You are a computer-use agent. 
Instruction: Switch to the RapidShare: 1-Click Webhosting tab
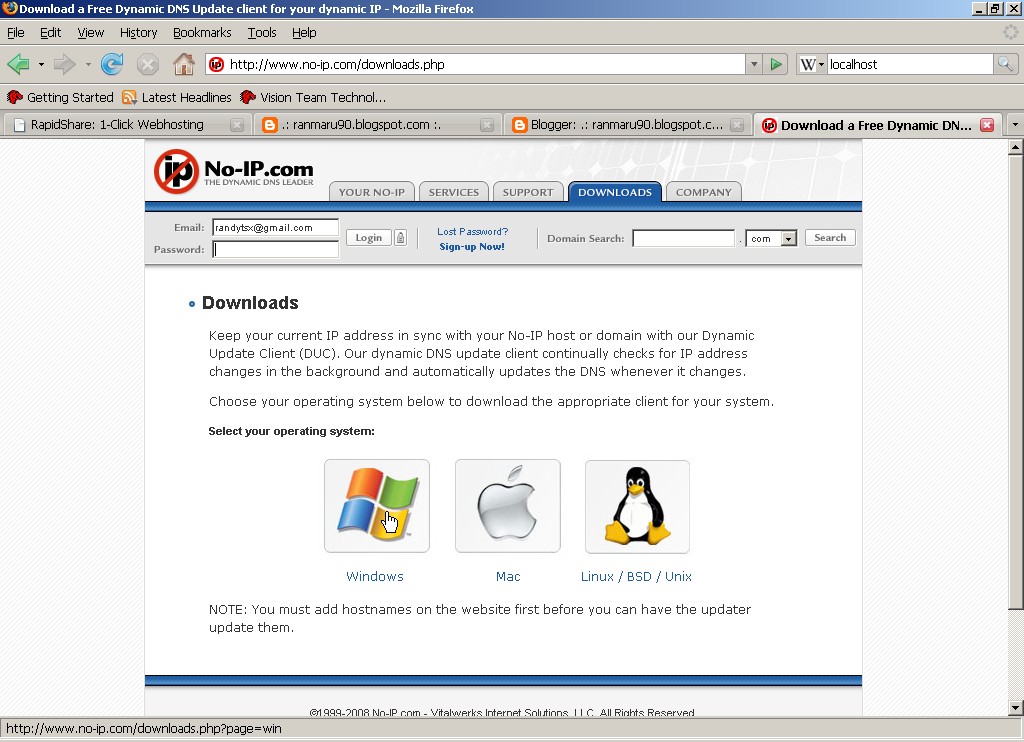point(126,125)
